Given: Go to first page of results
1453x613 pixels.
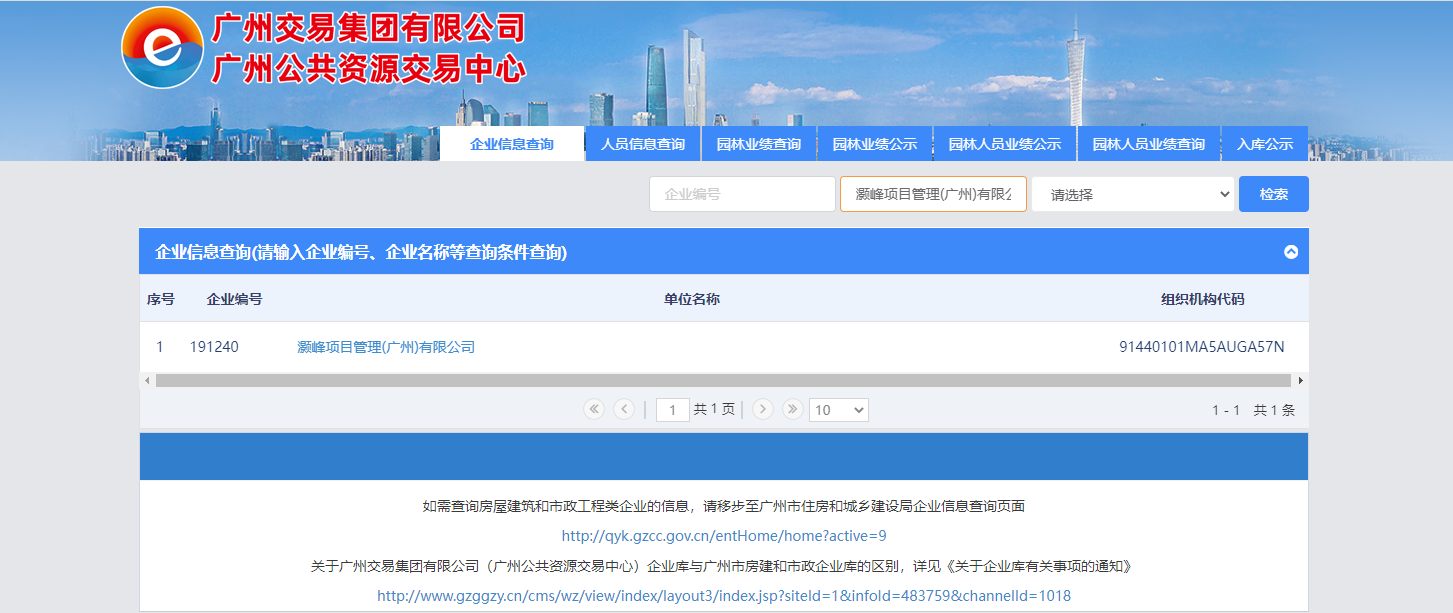Looking at the screenshot, I should tap(594, 409).
